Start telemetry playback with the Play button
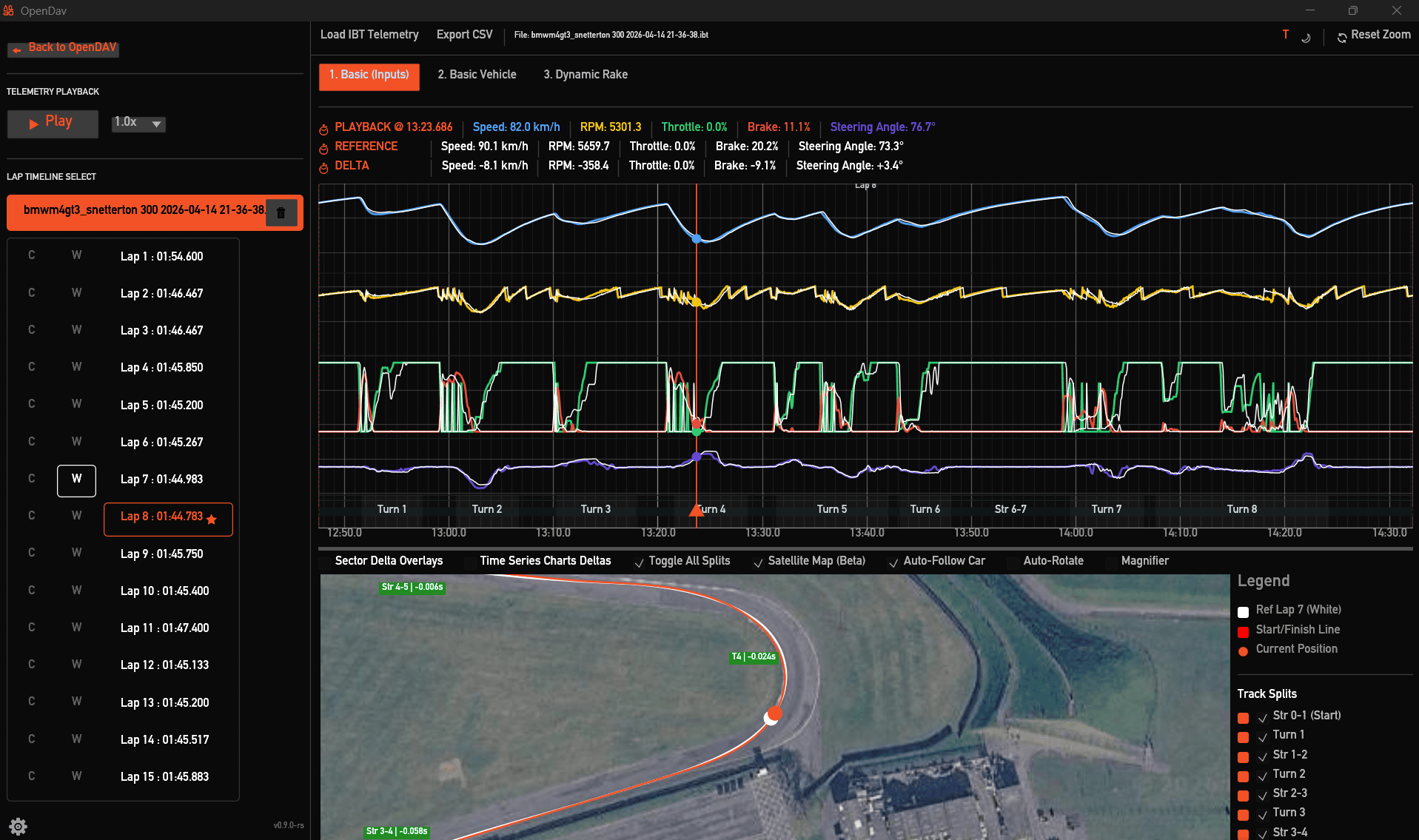1419x840 pixels. pos(53,124)
